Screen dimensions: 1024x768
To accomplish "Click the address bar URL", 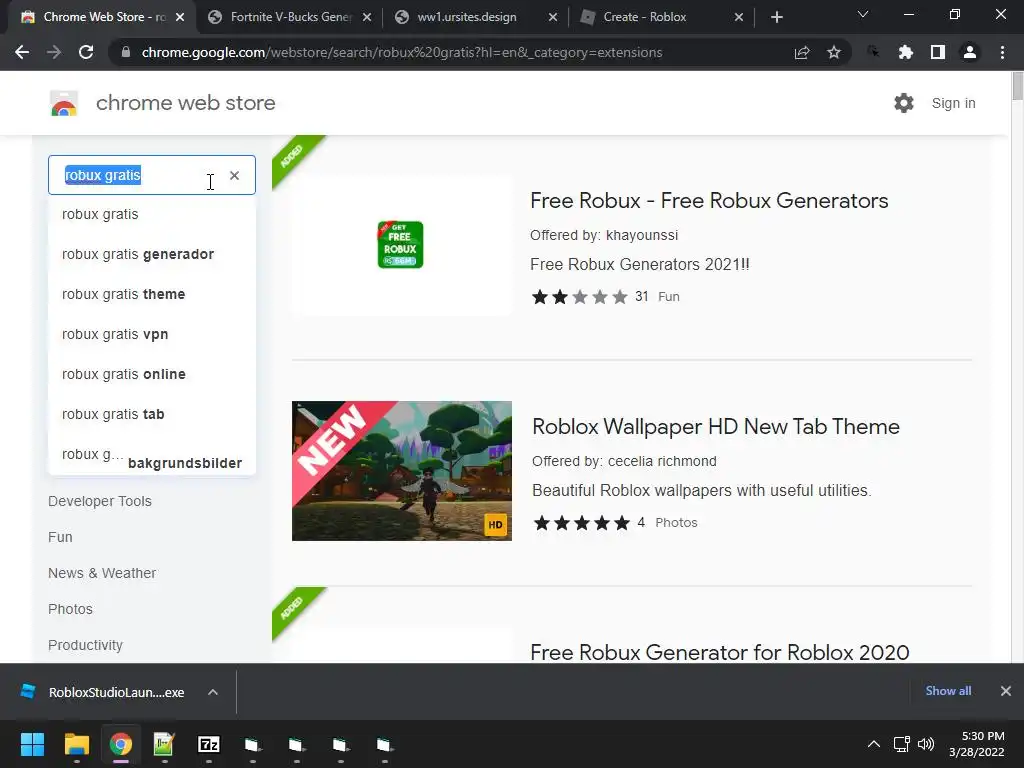I will 402,52.
